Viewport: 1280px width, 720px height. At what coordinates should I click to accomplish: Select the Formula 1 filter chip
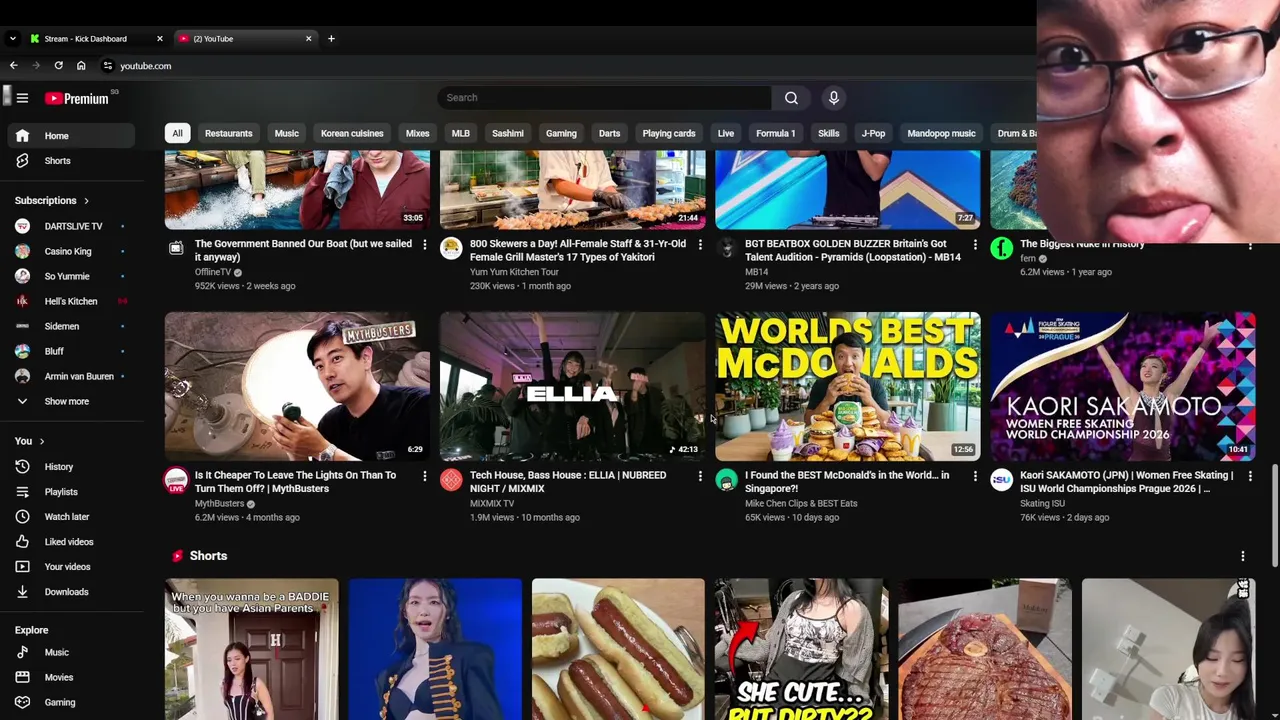pos(775,133)
